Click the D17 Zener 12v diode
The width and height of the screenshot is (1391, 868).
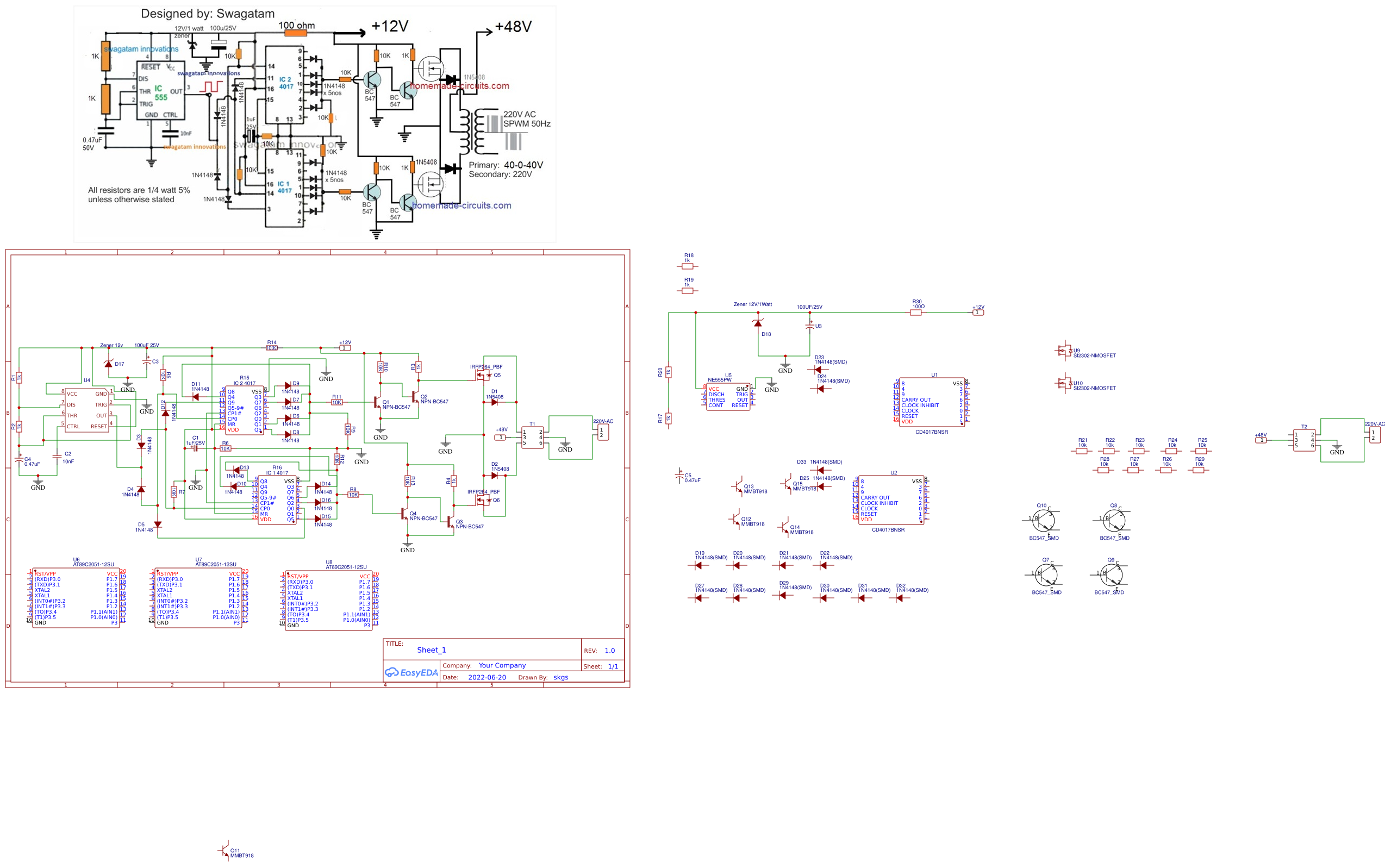tap(109, 364)
